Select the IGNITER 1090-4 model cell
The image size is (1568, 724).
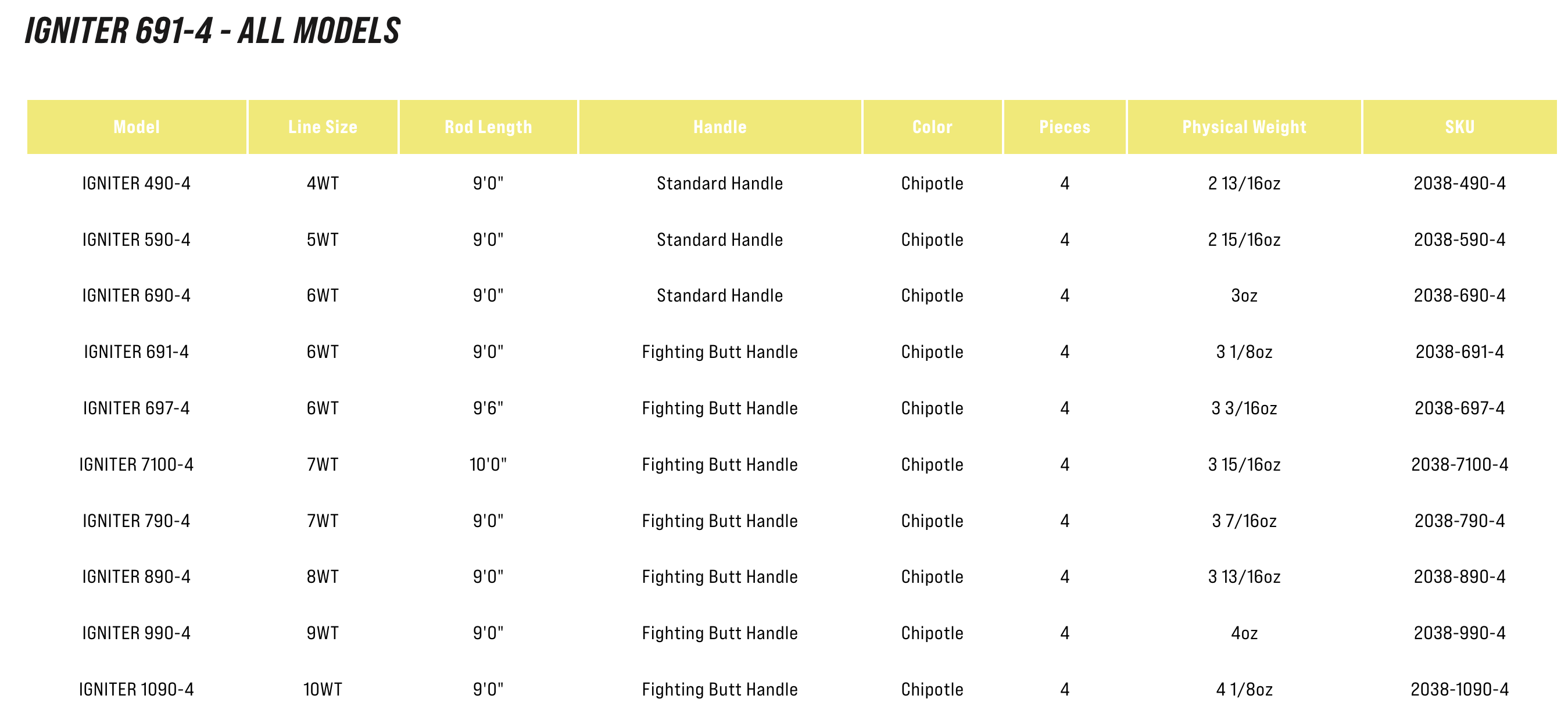coord(137,689)
